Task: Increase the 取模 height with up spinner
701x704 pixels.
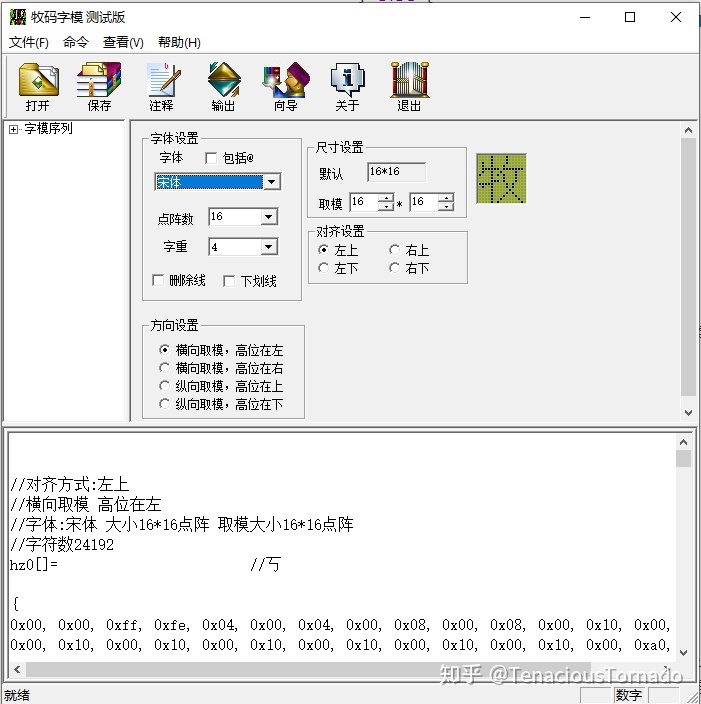Action: pos(446,198)
